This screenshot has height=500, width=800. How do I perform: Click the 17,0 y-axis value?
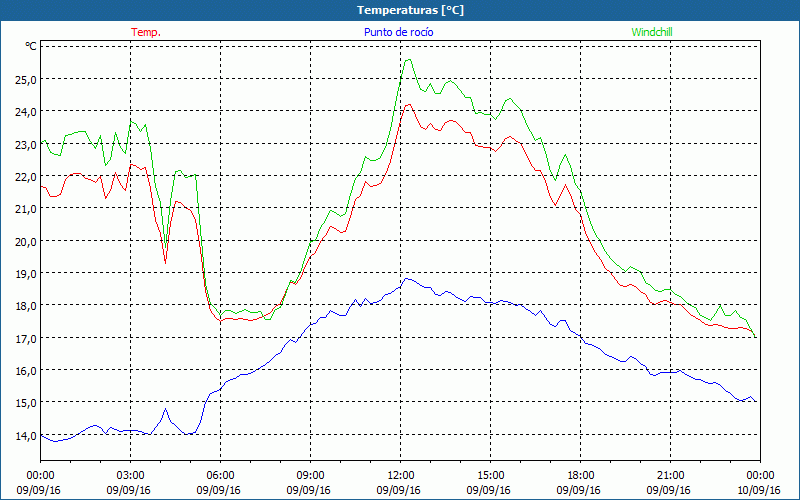pyautogui.click(x=27, y=338)
